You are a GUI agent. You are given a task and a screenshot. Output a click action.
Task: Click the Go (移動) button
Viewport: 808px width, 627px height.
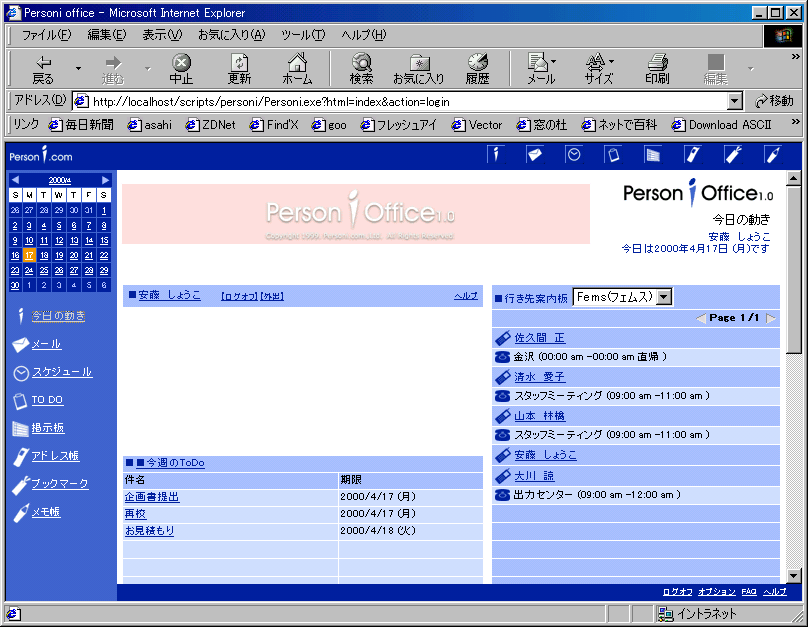[774, 101]
